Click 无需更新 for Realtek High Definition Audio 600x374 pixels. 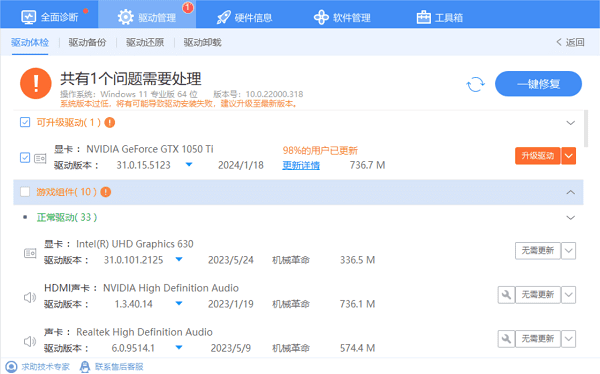(538, 339)
